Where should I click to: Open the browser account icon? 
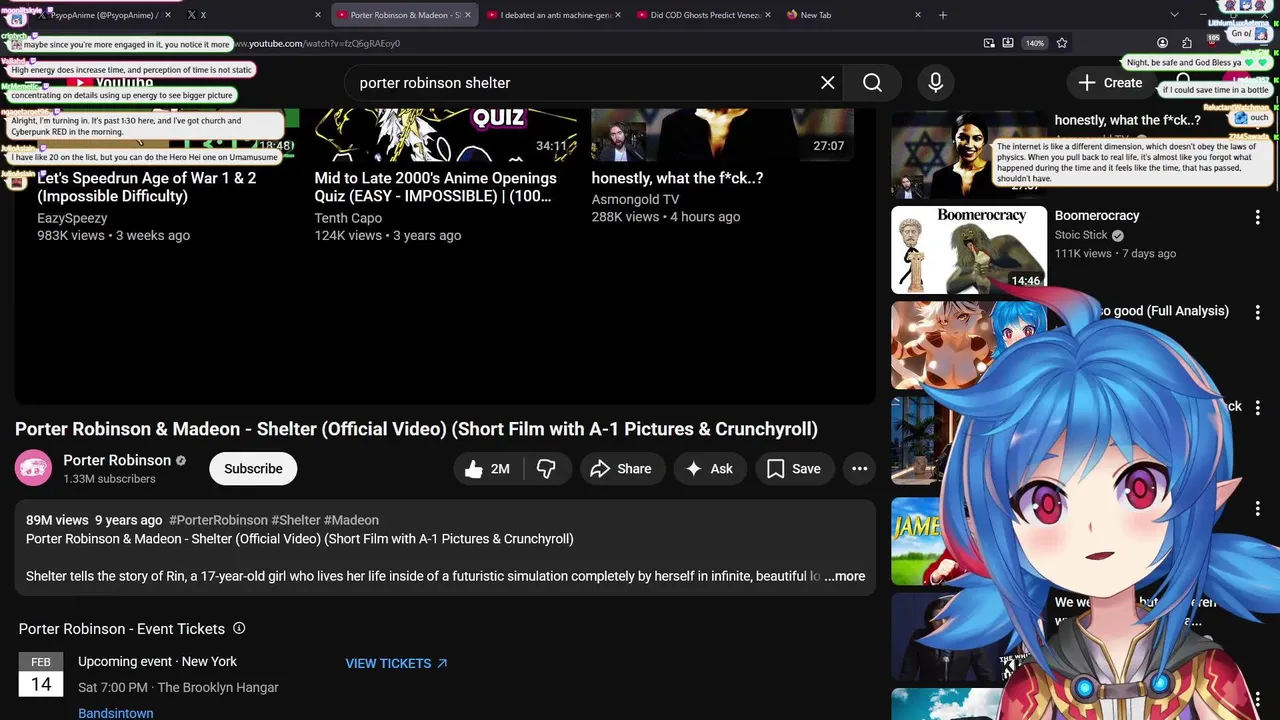pos(1162,43)
